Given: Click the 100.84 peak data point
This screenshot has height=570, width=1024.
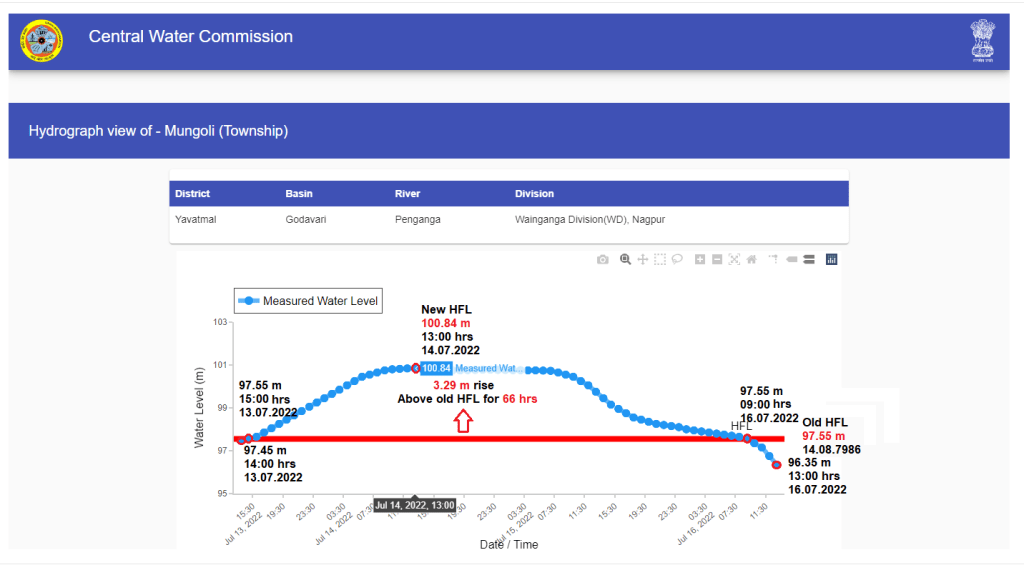Looking at the screenshot, I should click(416, 368).
